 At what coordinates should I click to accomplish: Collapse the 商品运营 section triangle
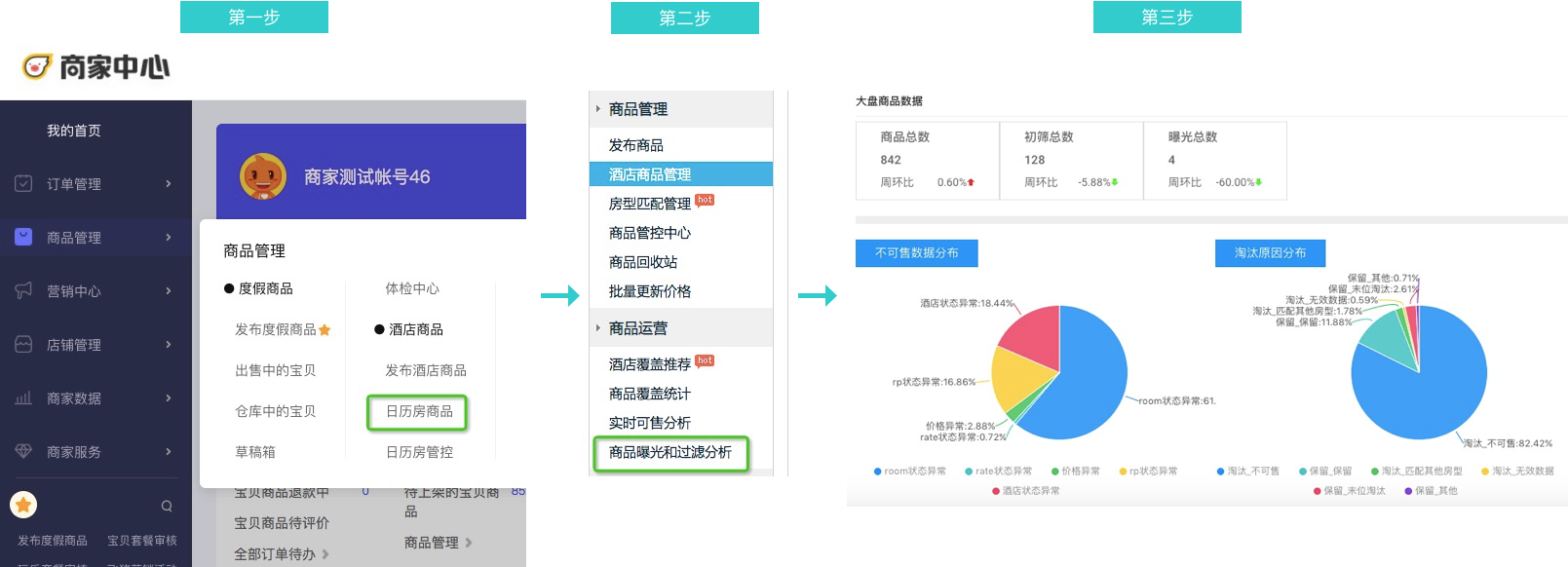click(597, 327)
